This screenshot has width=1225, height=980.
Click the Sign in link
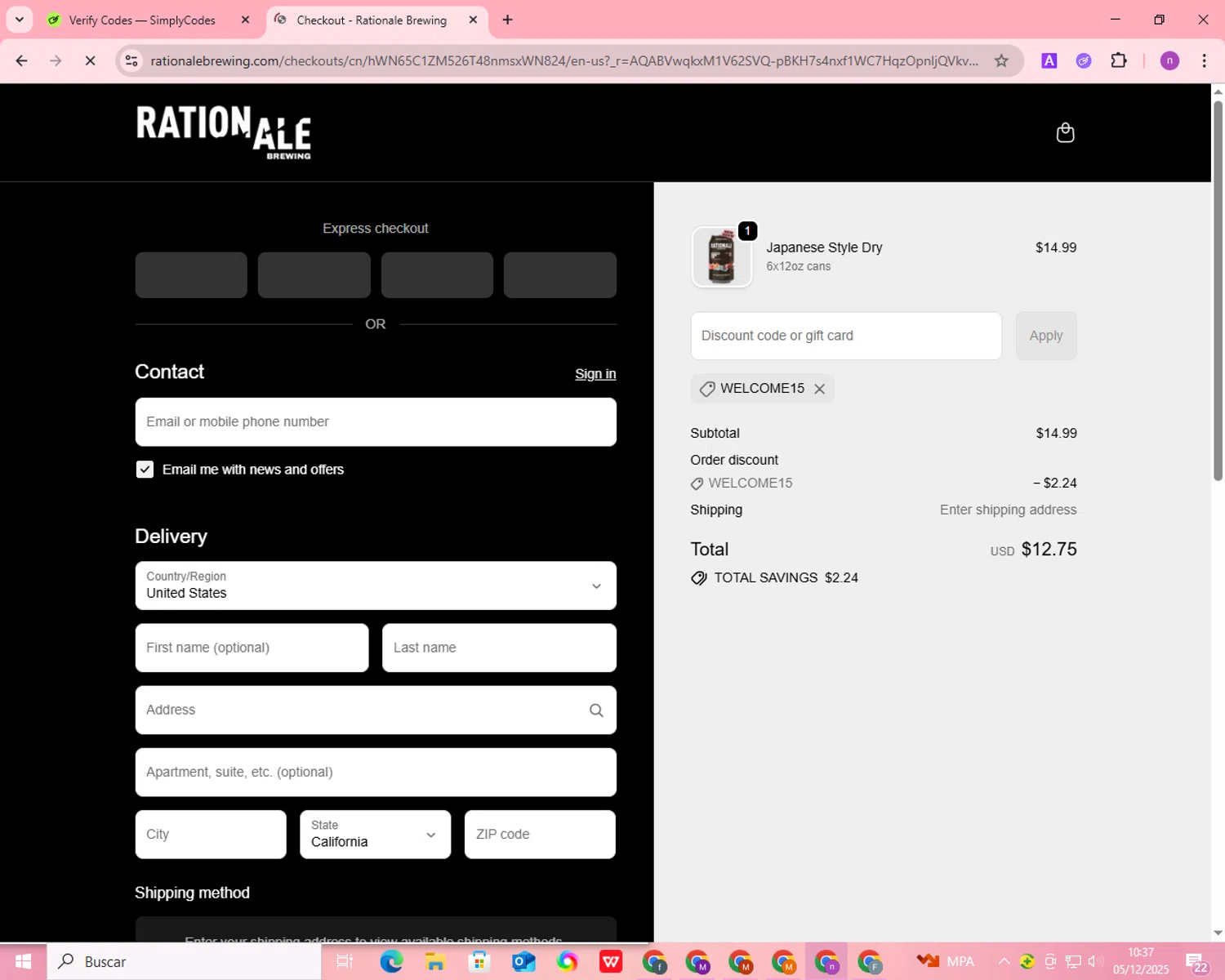[595, 374]
